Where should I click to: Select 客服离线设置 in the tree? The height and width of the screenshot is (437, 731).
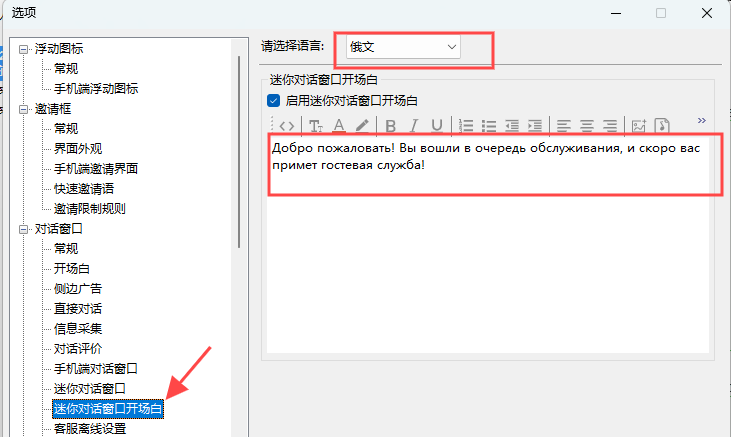pyautogui.click(x=90, y=429)
